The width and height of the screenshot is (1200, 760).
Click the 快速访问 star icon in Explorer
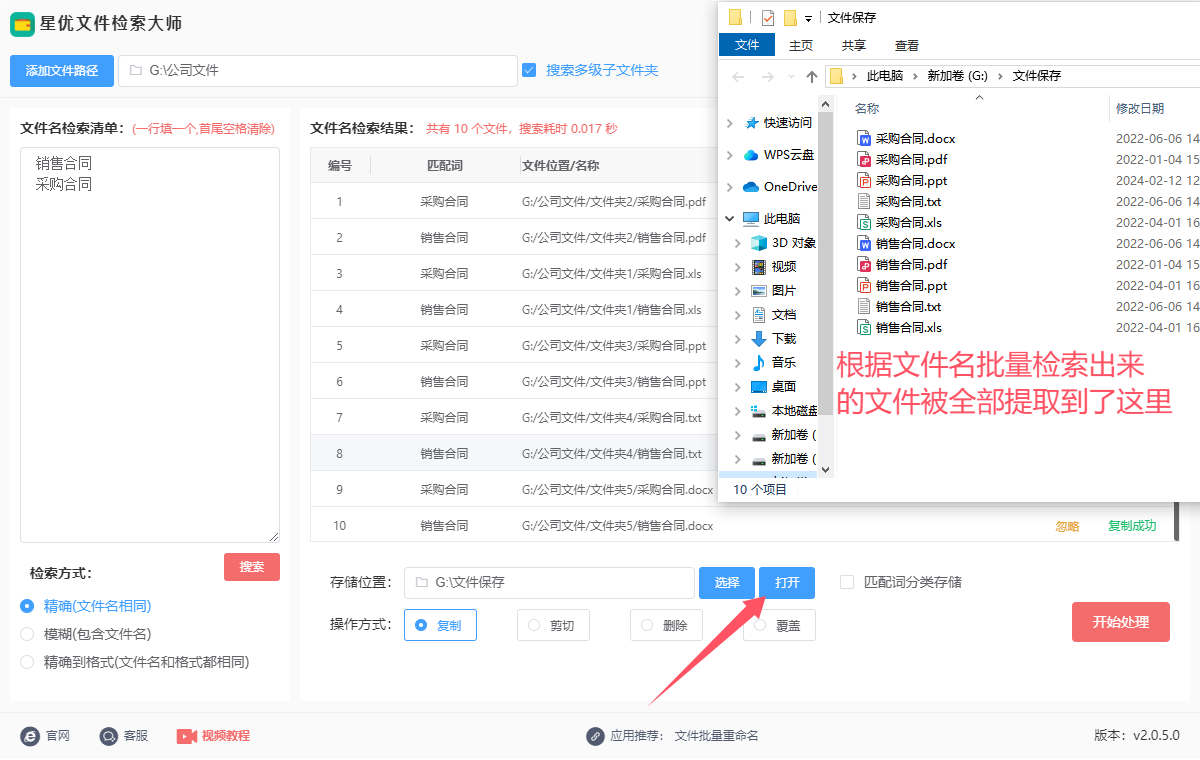[752, 123]
